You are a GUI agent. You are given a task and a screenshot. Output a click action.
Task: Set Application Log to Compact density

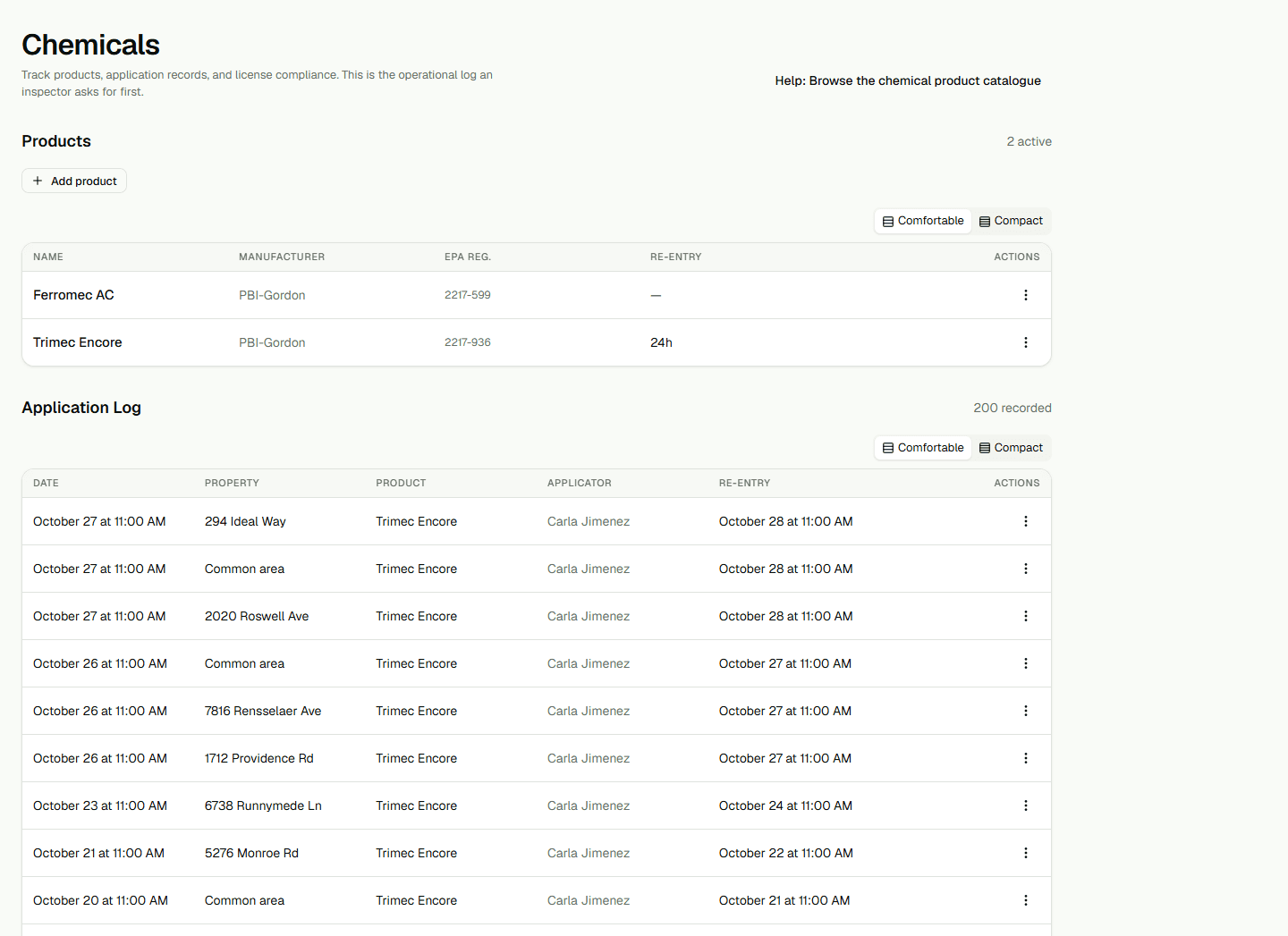click(1011, 448)
